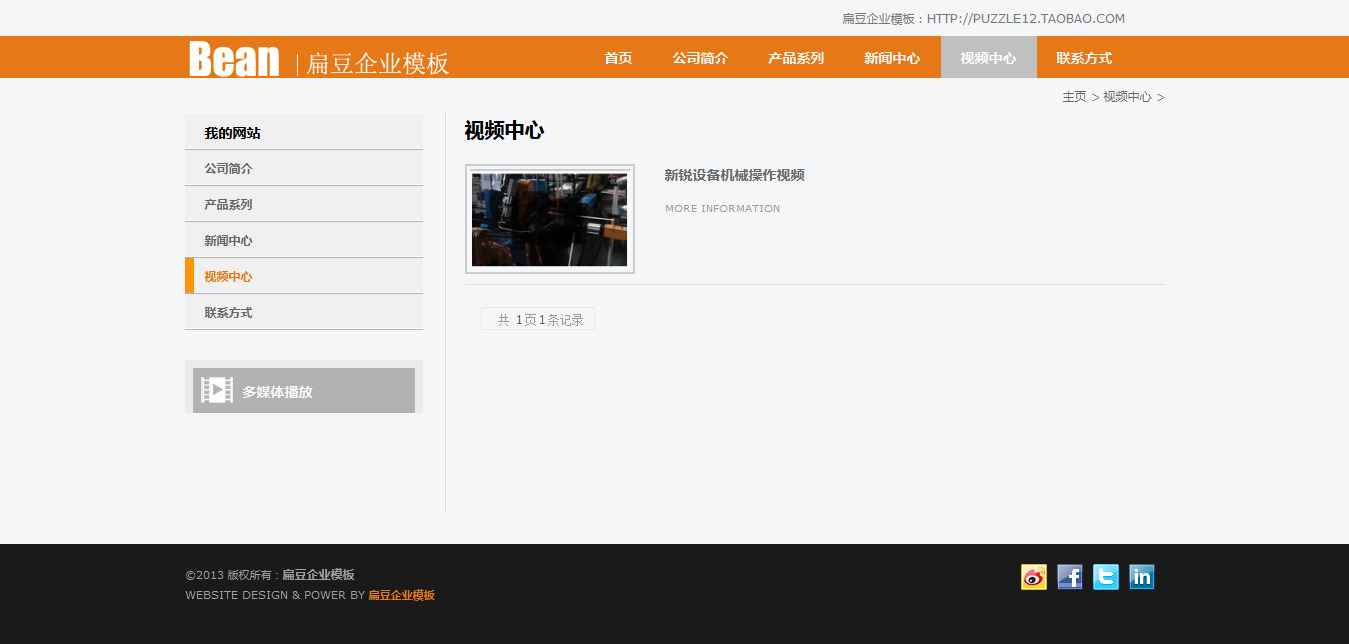Select 产品系列 in the left sidebar
1349x644 pixels.
click(x=228, y=205)
